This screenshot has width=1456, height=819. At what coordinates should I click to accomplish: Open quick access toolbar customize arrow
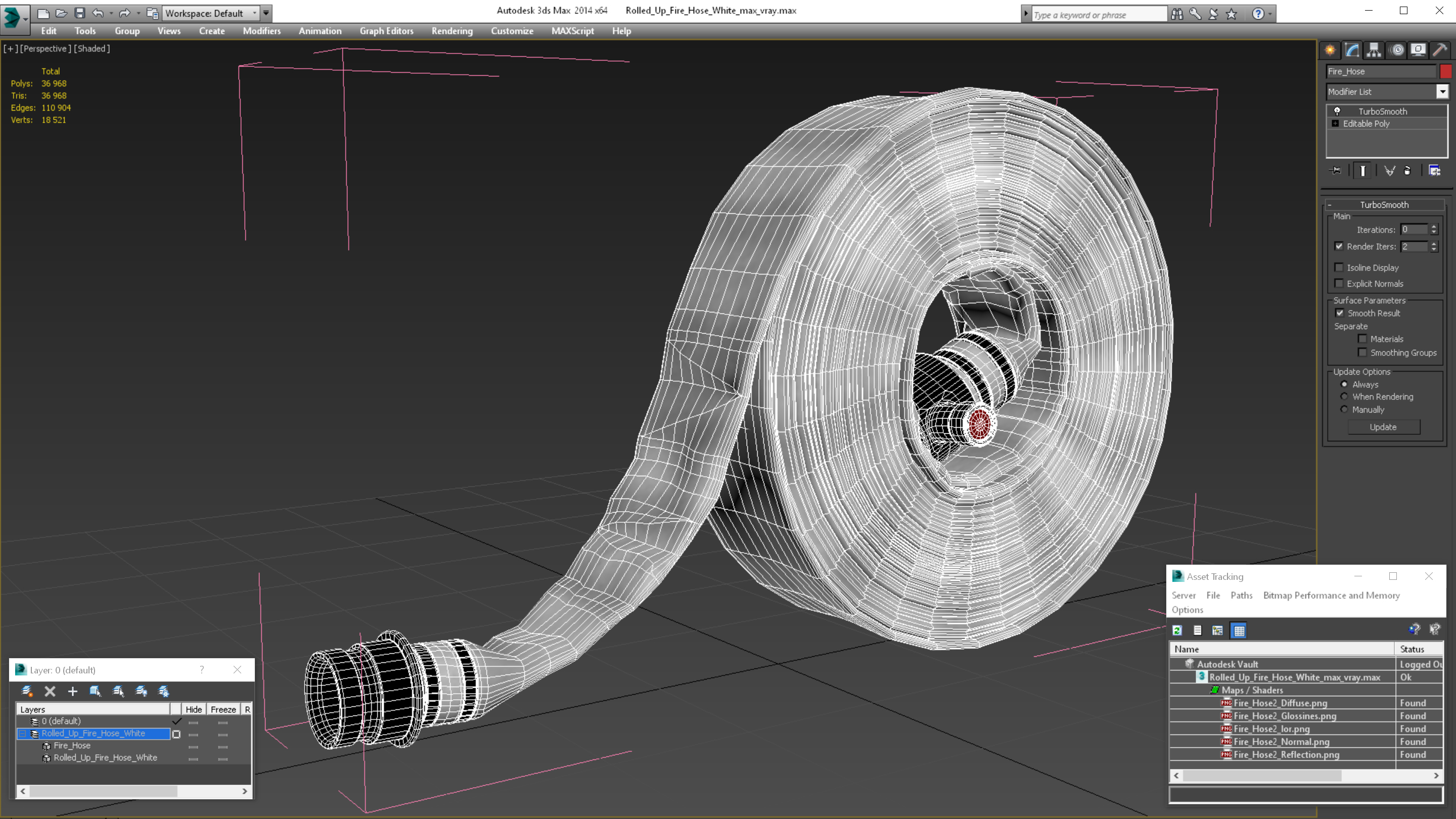[265, 13]
